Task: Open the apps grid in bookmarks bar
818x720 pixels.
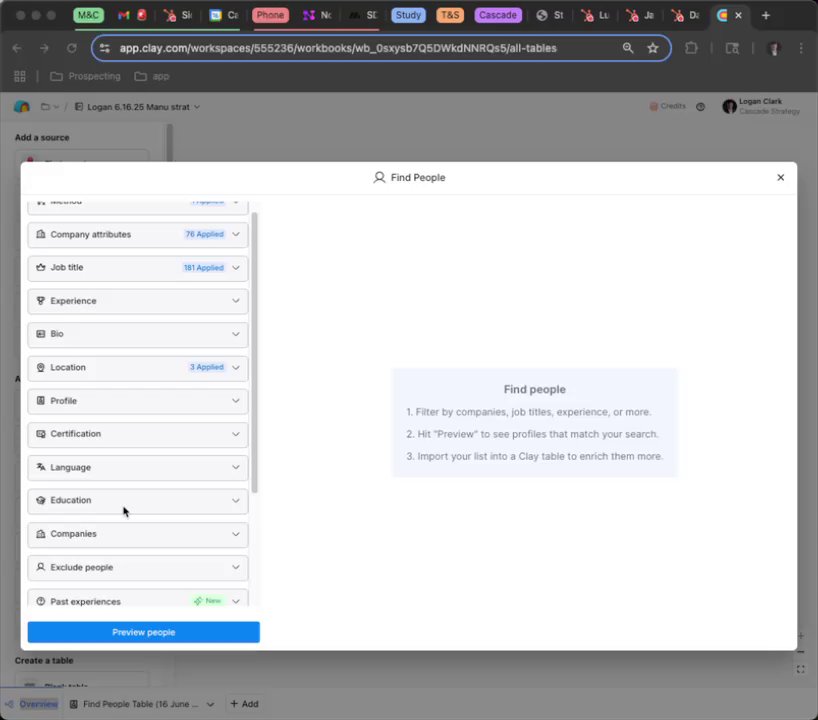Action: (20, 76)
